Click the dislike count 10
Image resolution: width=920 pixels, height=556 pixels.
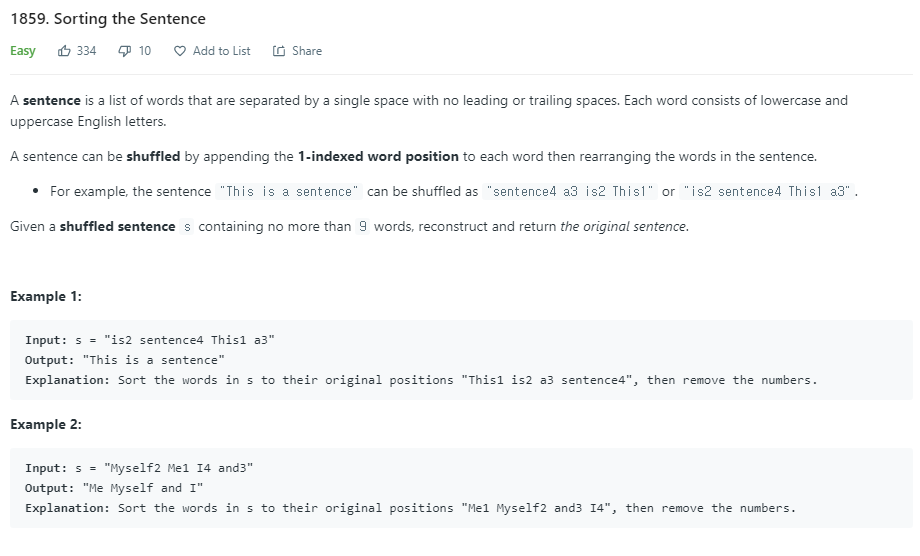(x=145, y=51)
